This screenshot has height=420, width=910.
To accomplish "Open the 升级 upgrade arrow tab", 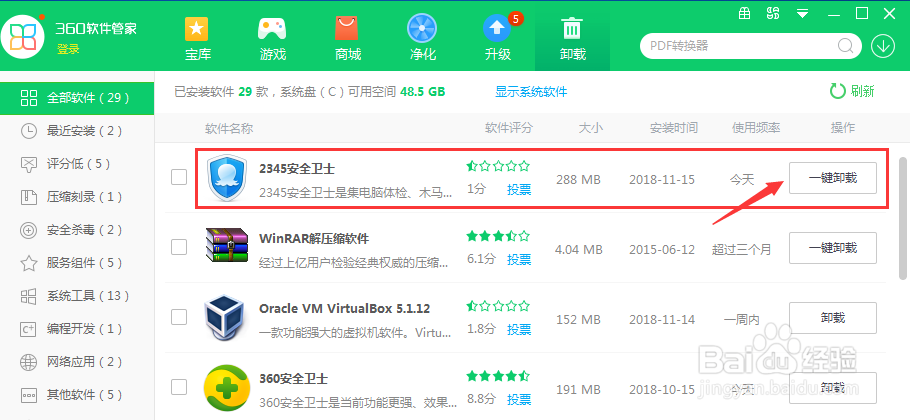I will 498,38.
